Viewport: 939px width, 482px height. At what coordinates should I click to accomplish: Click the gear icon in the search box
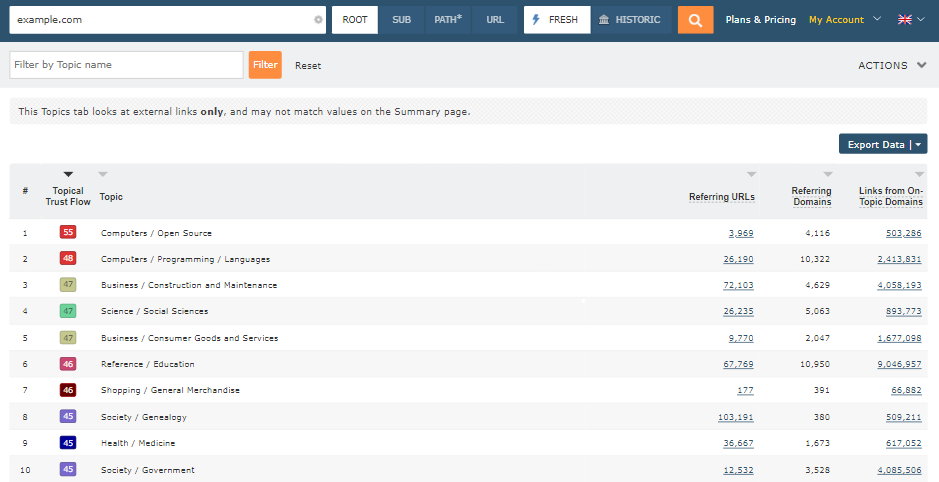[318, 19]
